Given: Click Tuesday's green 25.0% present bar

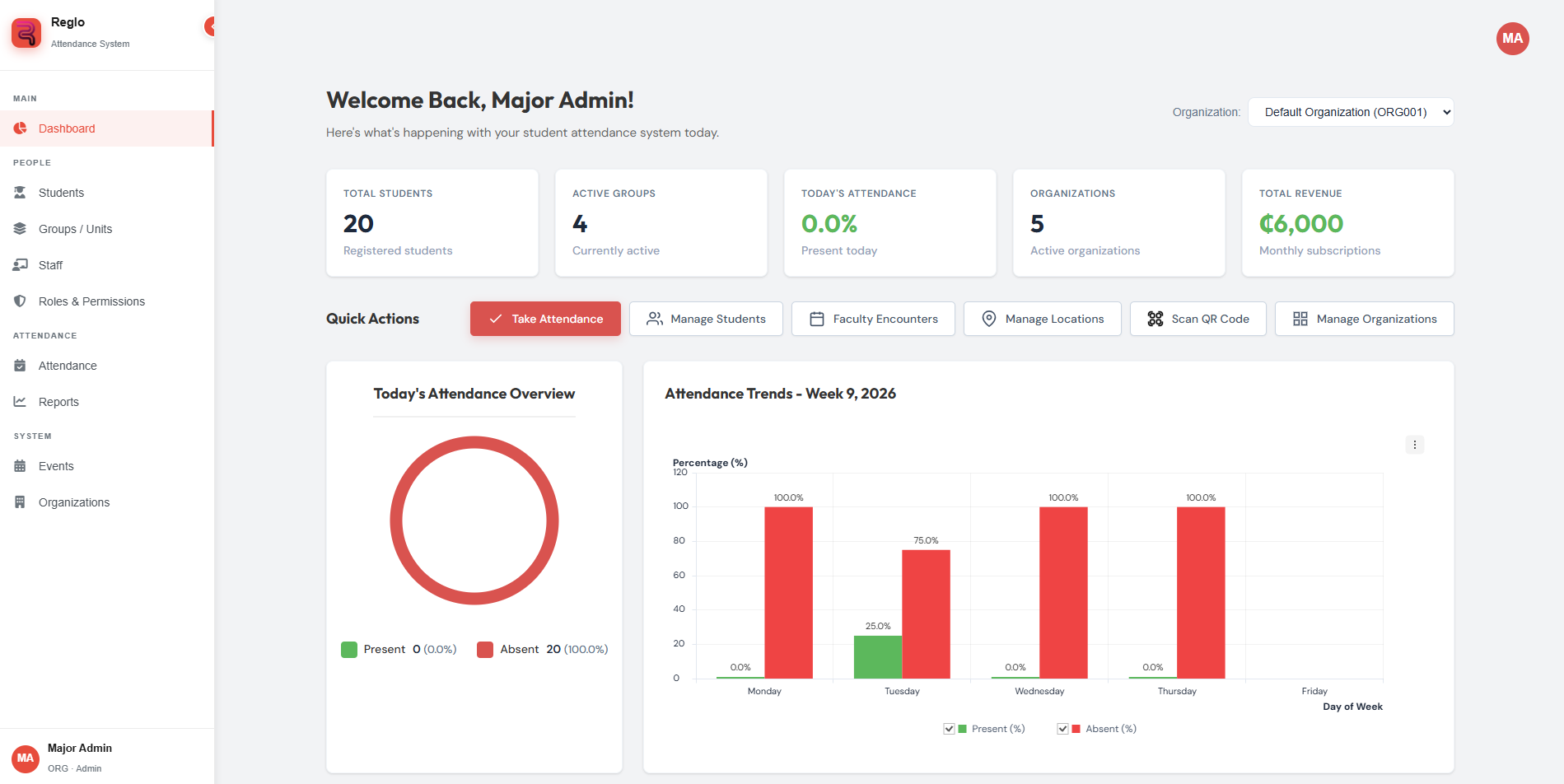Looking at the screenshot, I should 878,657.
